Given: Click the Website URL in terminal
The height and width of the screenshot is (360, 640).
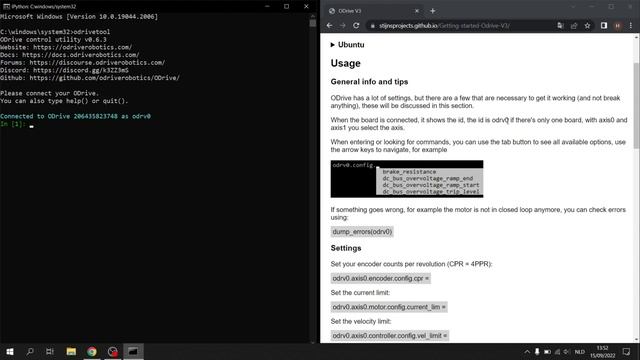Looking at the screenshot, I should coord(82,47).
